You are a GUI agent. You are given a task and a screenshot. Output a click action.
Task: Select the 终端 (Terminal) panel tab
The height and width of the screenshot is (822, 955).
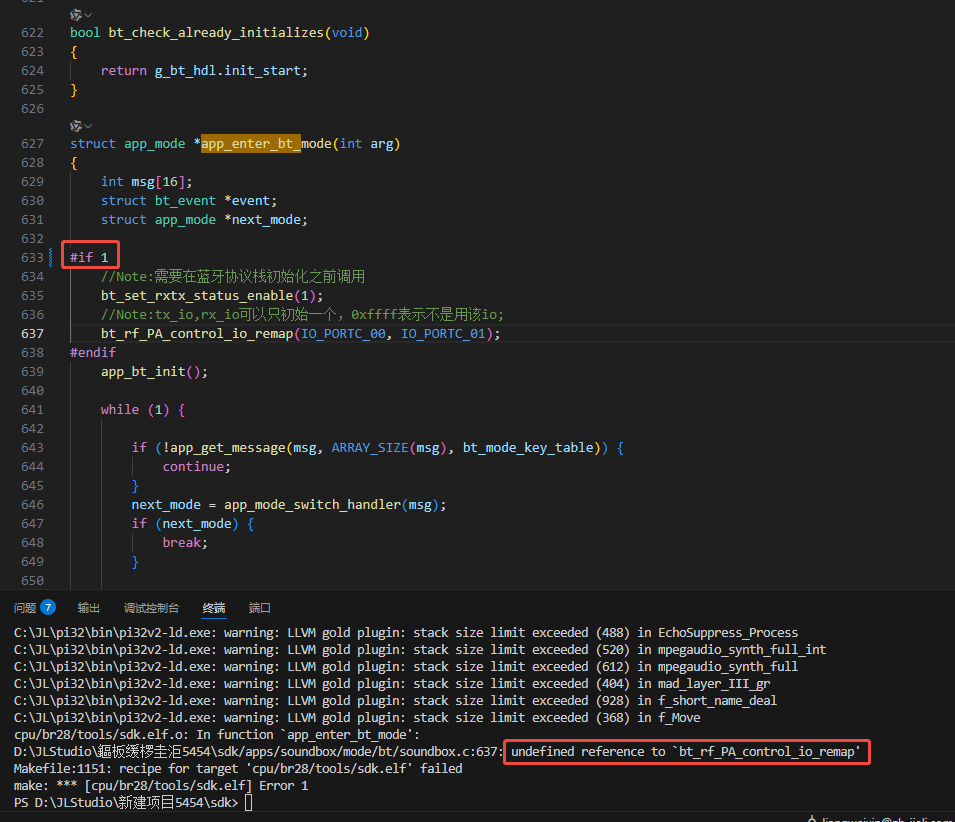coord(214,608)
